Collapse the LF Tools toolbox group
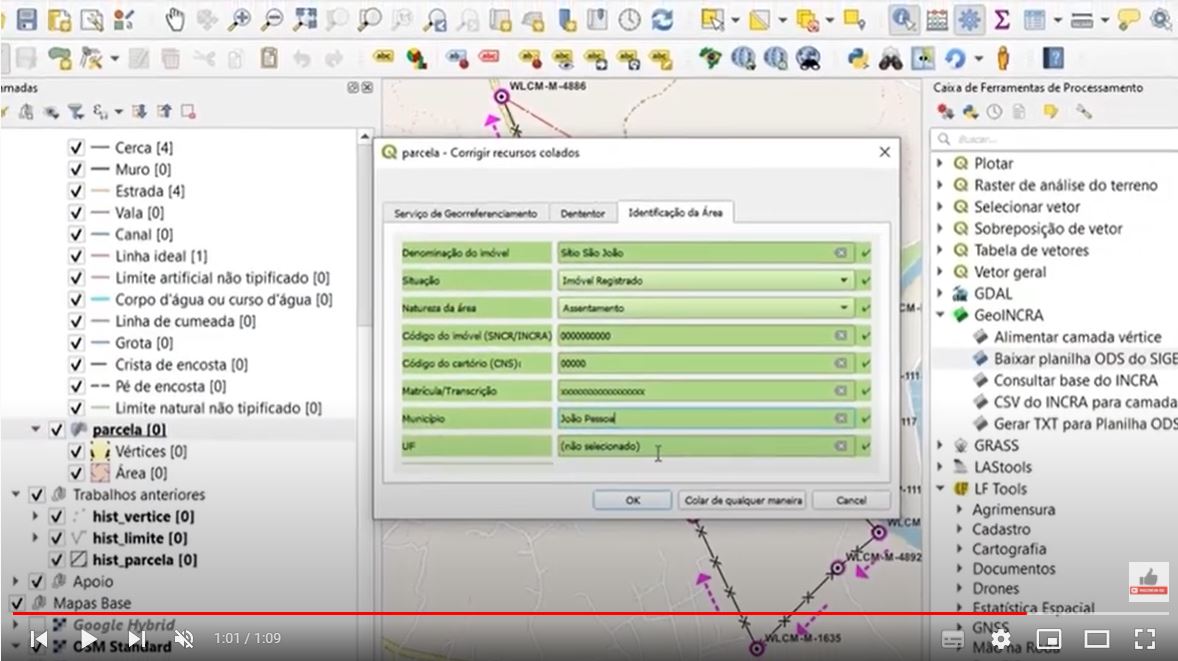 point(940,488)
